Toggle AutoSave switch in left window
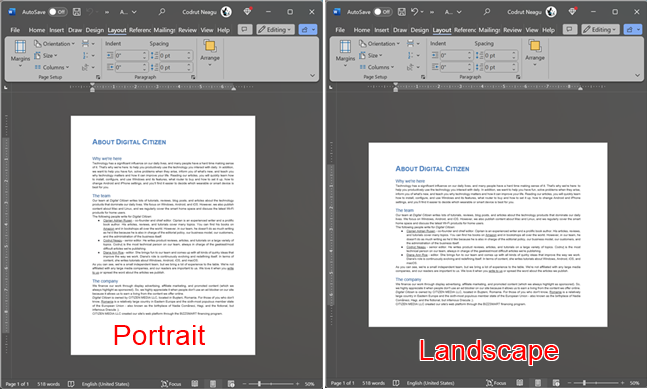 [x=58, y=12]
